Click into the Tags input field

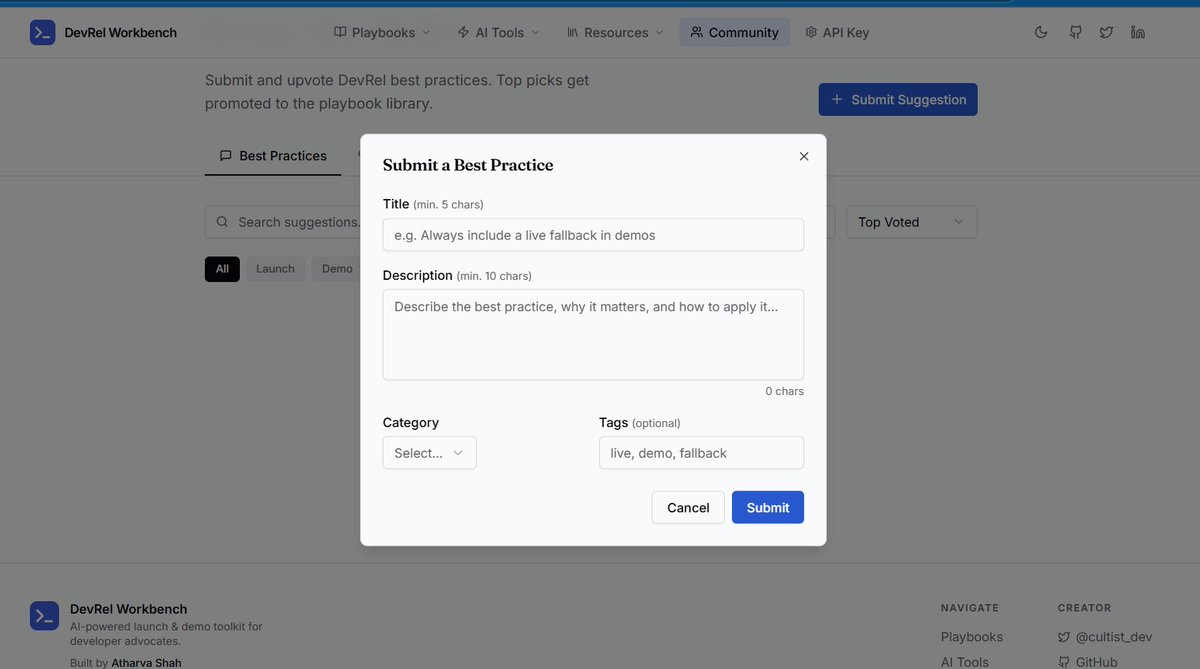coord(701,453)
